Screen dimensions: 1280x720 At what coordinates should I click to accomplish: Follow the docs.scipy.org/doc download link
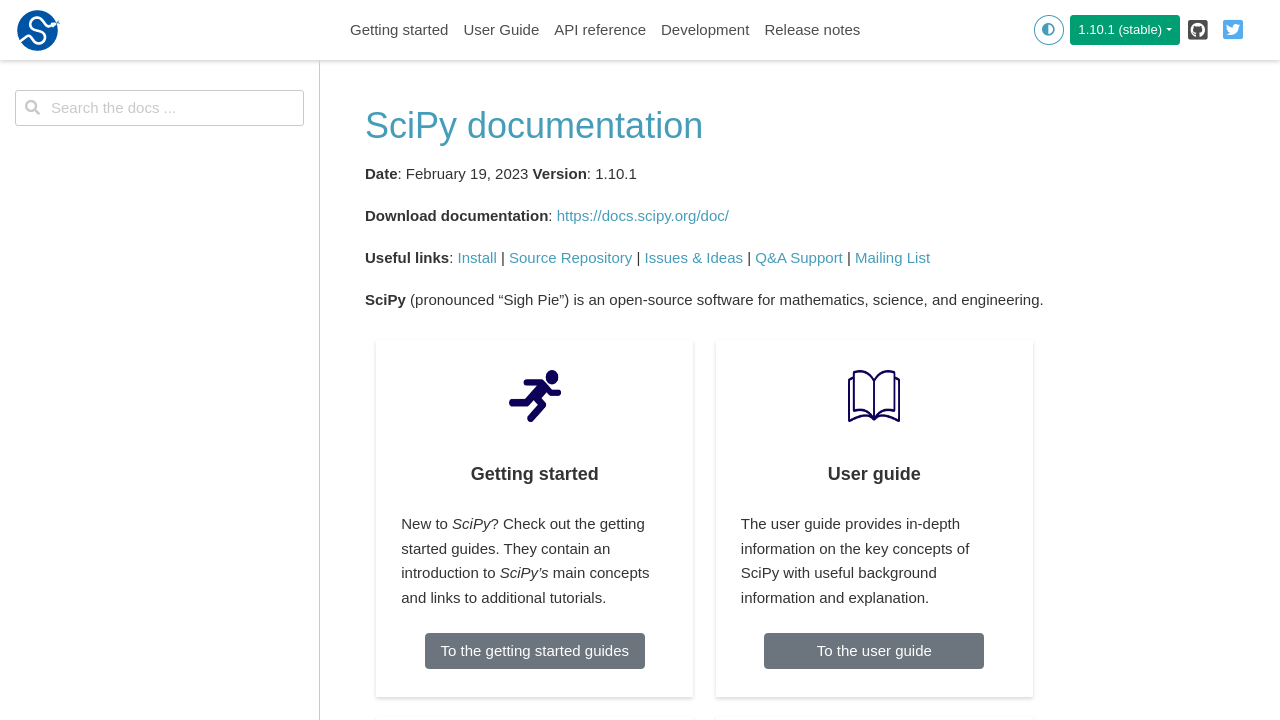point(643,216)
